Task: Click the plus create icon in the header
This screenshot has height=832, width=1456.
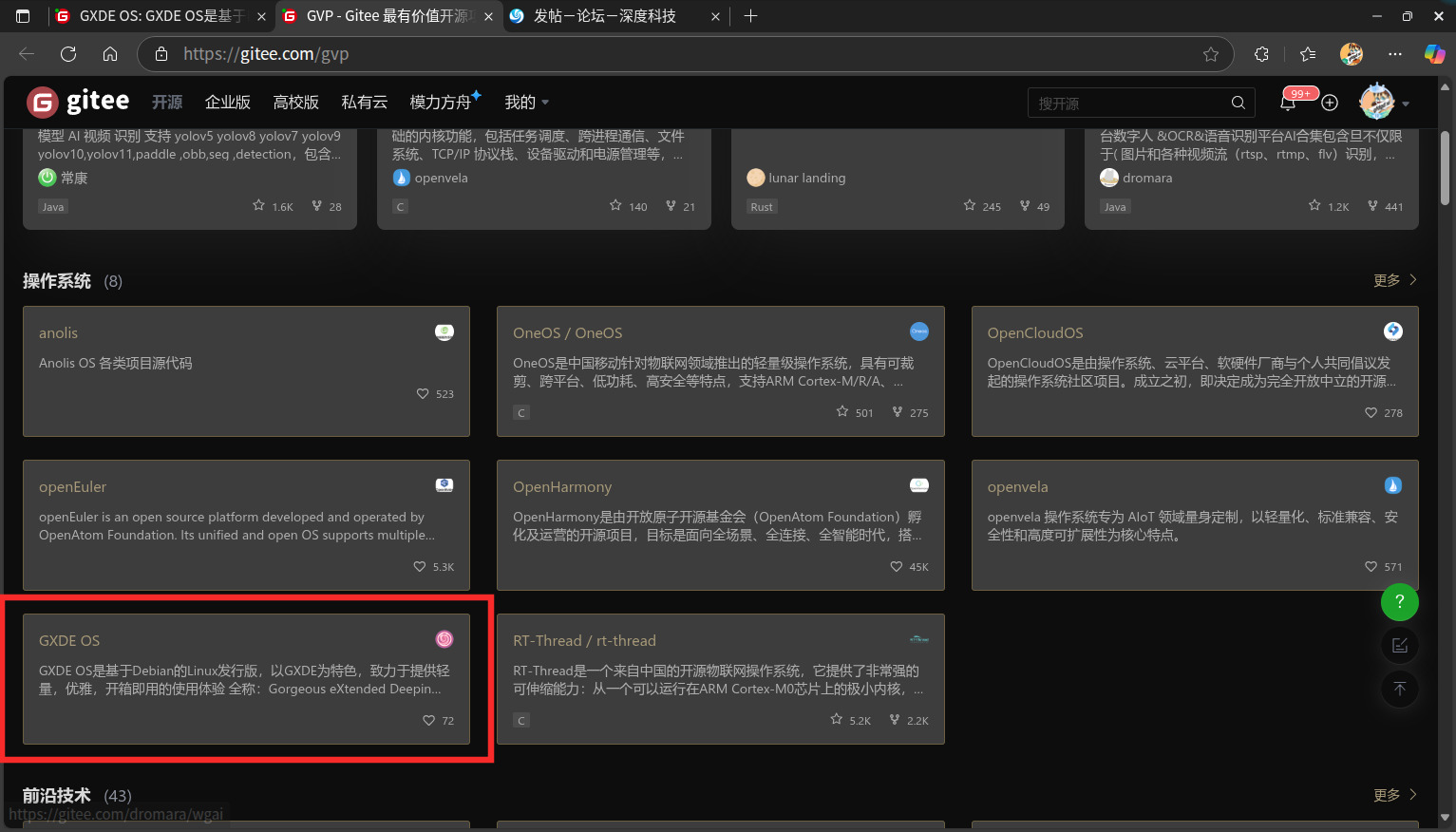Action: (1330, 102)
